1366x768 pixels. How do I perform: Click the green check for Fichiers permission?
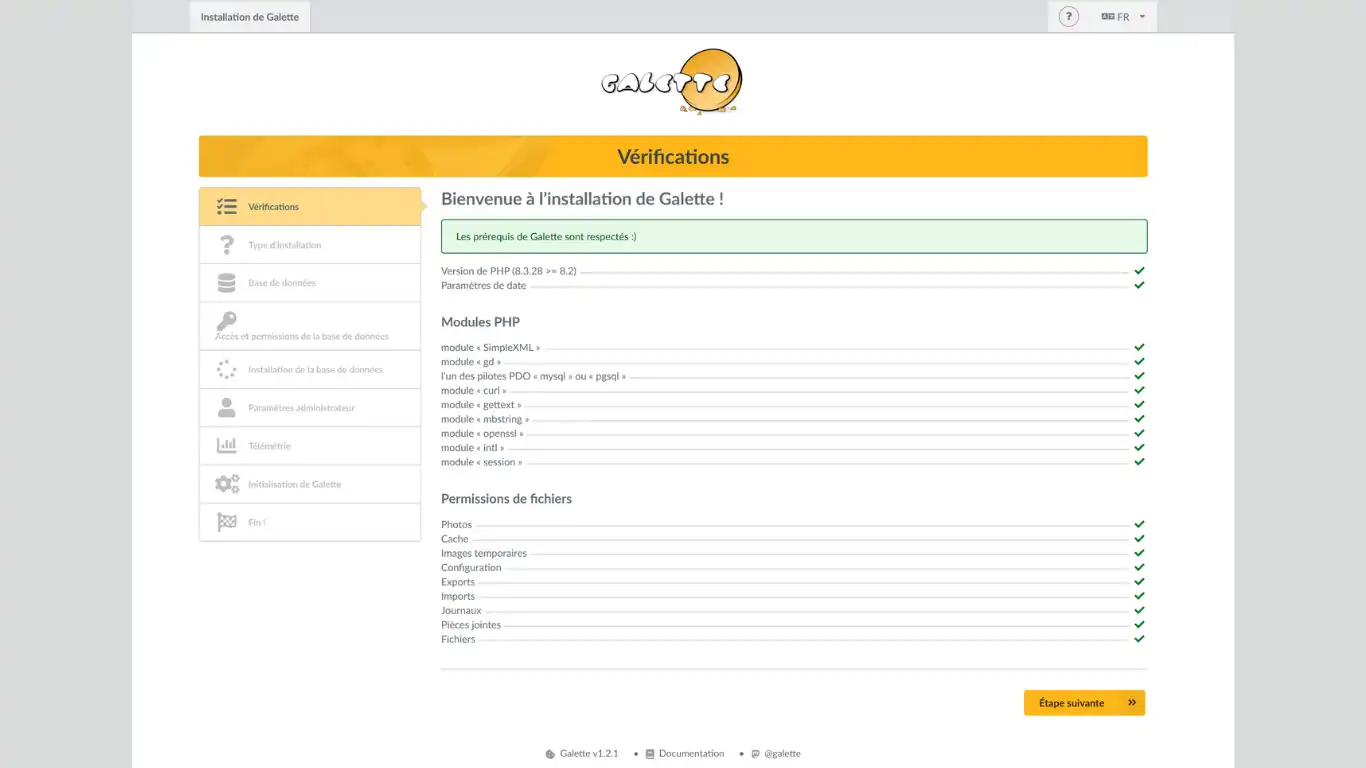click(x=1139, y=639)
